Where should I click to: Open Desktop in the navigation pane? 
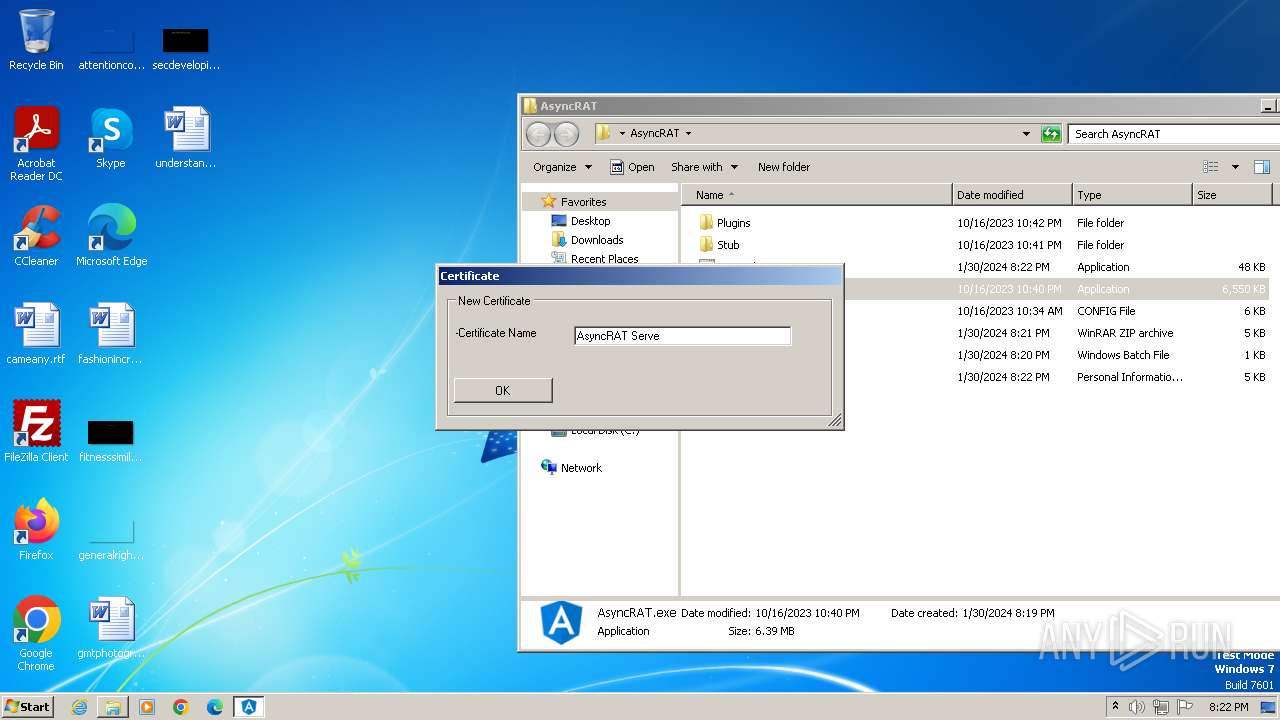click(x=590, y=221)
